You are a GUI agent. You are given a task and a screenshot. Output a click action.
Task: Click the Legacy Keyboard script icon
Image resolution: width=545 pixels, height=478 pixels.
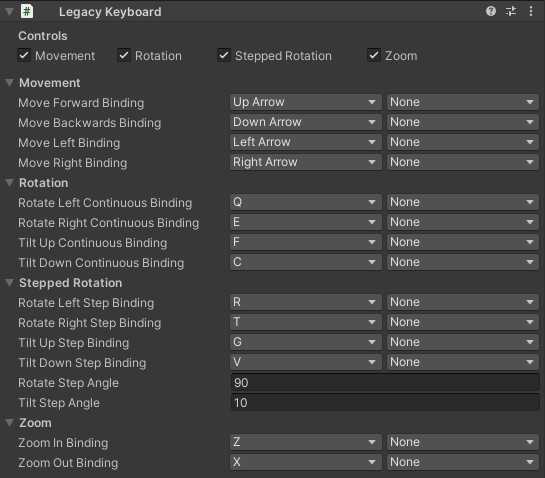(x=27, y=11)
